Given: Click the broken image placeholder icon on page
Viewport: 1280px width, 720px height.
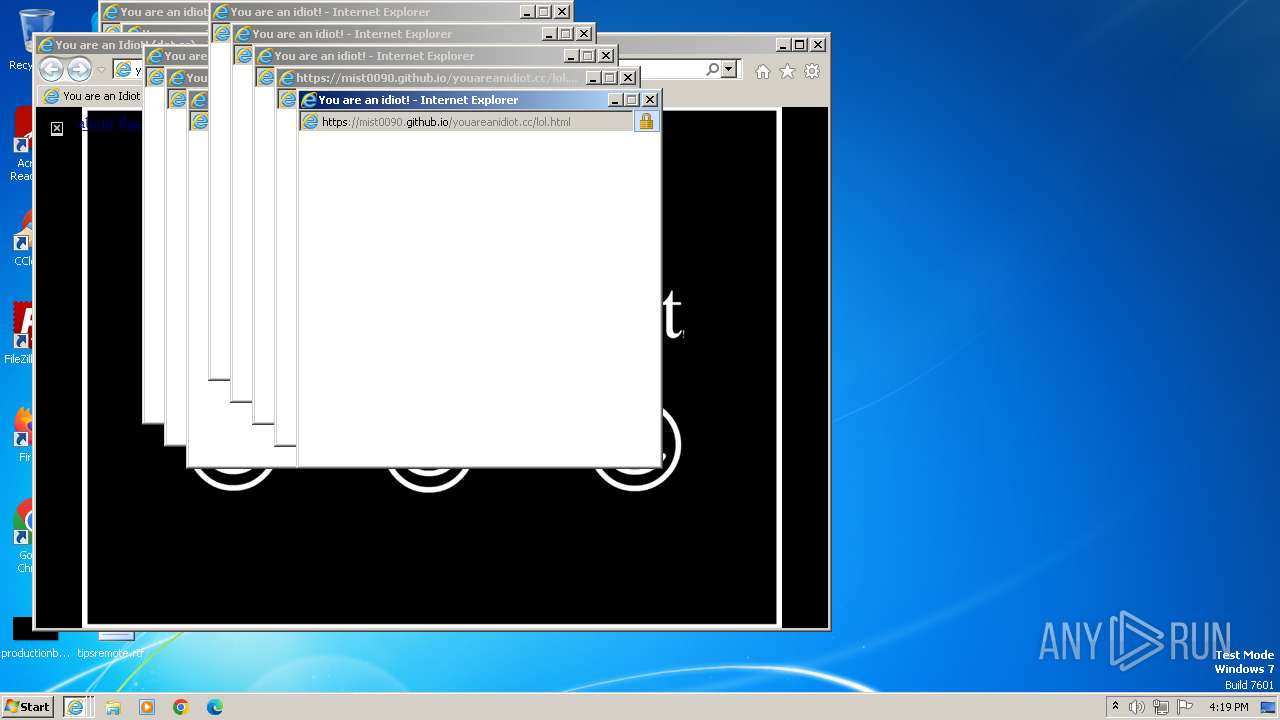Looking at the screenshot, I should [57, 128].
